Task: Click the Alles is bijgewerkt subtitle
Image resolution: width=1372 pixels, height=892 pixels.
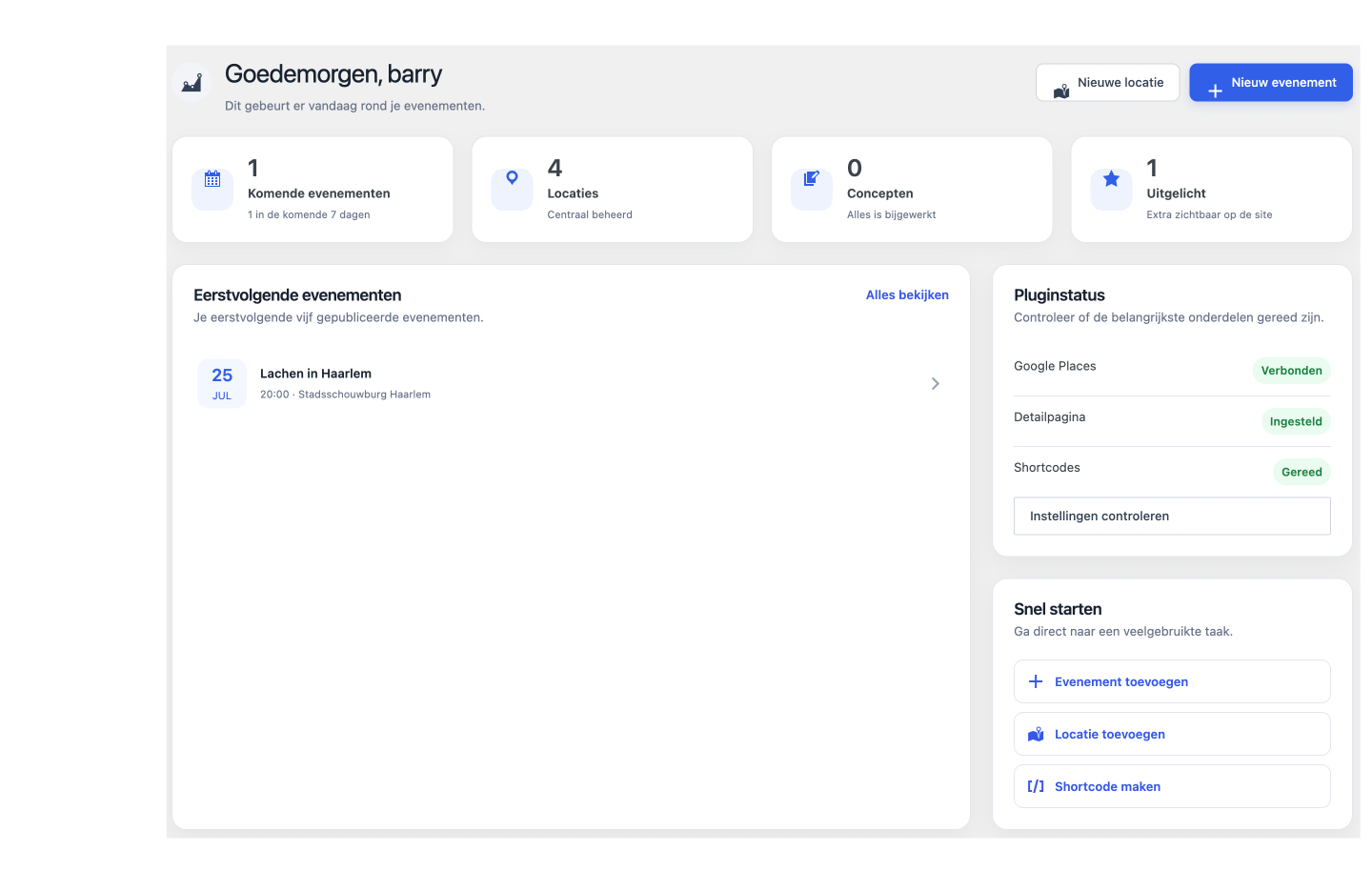Action: [x=891, y=214]
